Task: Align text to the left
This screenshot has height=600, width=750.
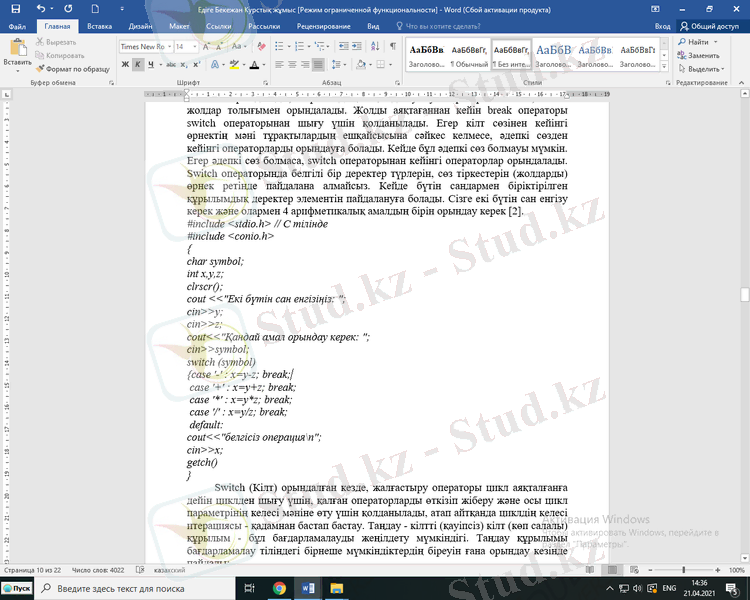Action: 279,64
